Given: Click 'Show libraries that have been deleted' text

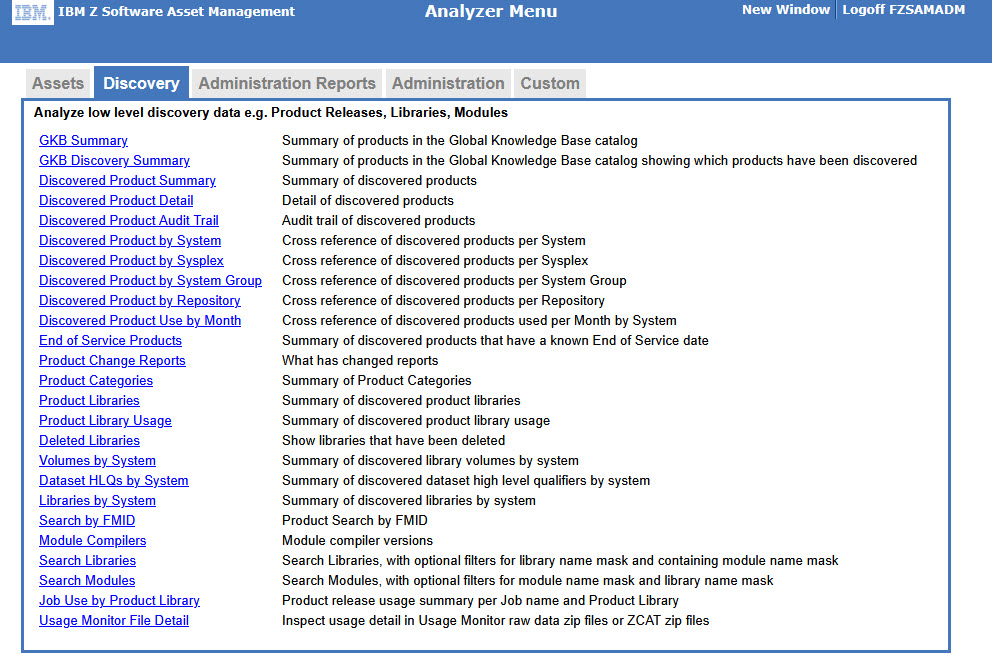Looking at the screenshot, I should pyautogui.click(x=394, y=441).
